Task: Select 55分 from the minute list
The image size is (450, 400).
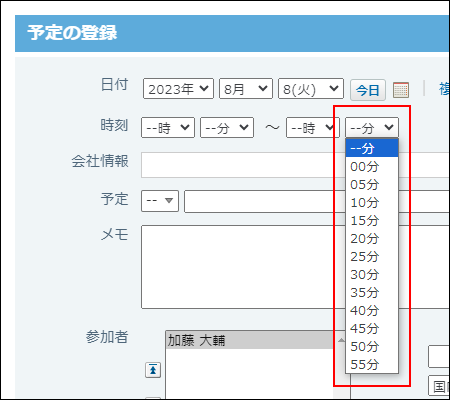Action: pos(372,364)
